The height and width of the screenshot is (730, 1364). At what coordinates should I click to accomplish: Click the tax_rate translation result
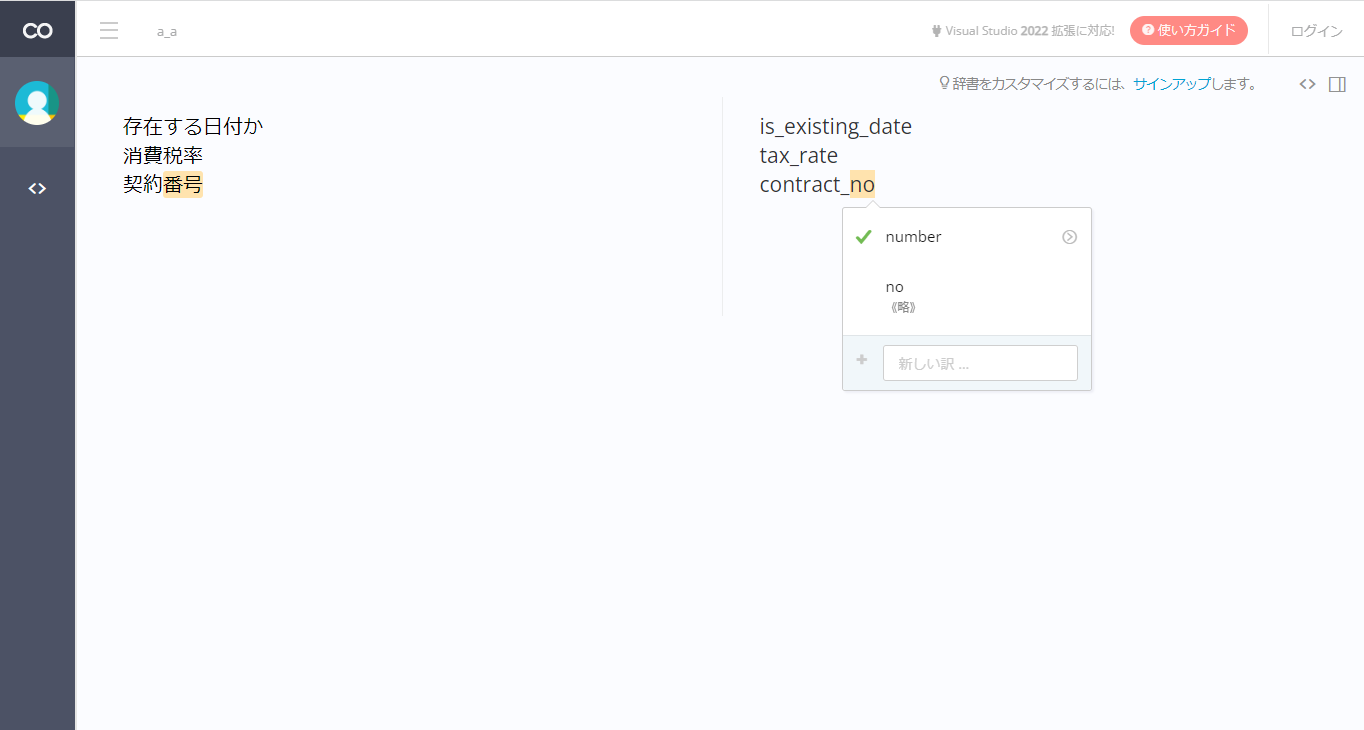point(798,156)
